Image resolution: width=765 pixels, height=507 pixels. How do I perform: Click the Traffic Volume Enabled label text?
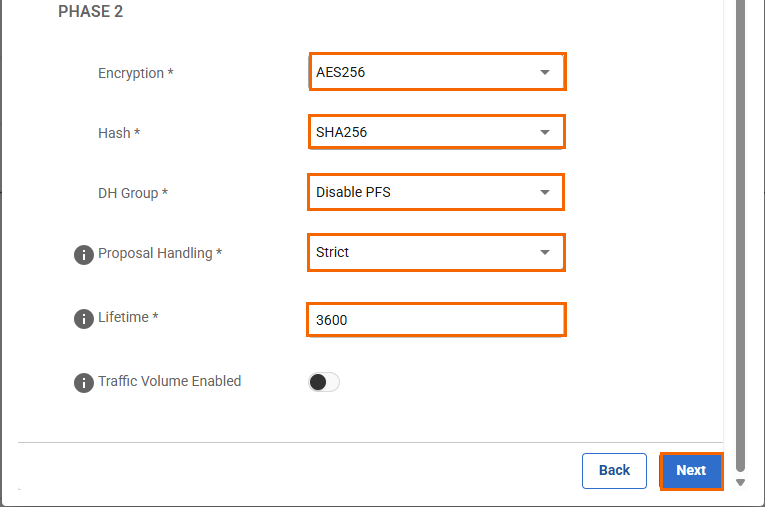(x=169, y=381)
